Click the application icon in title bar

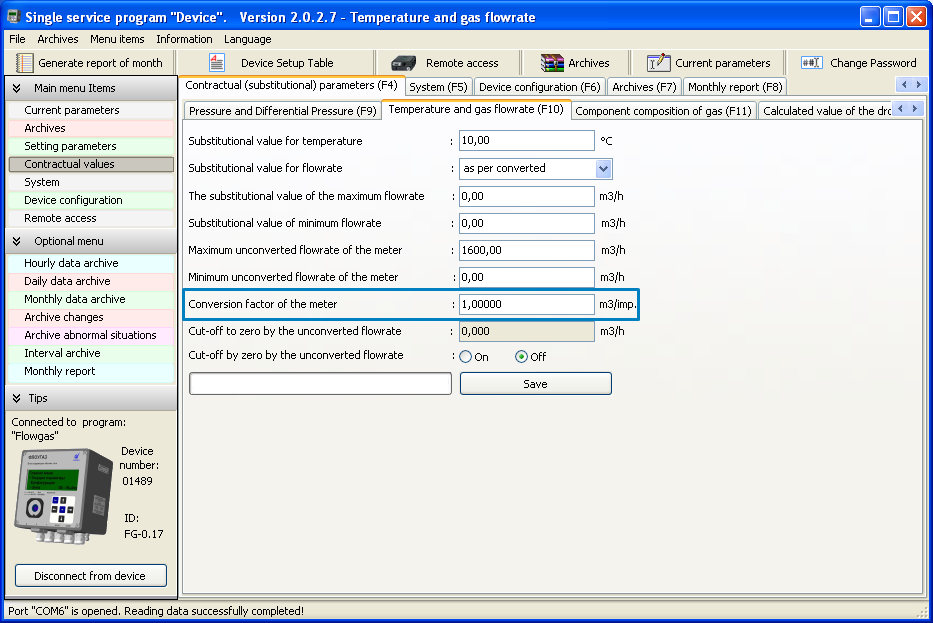click(x=13, y=17)
